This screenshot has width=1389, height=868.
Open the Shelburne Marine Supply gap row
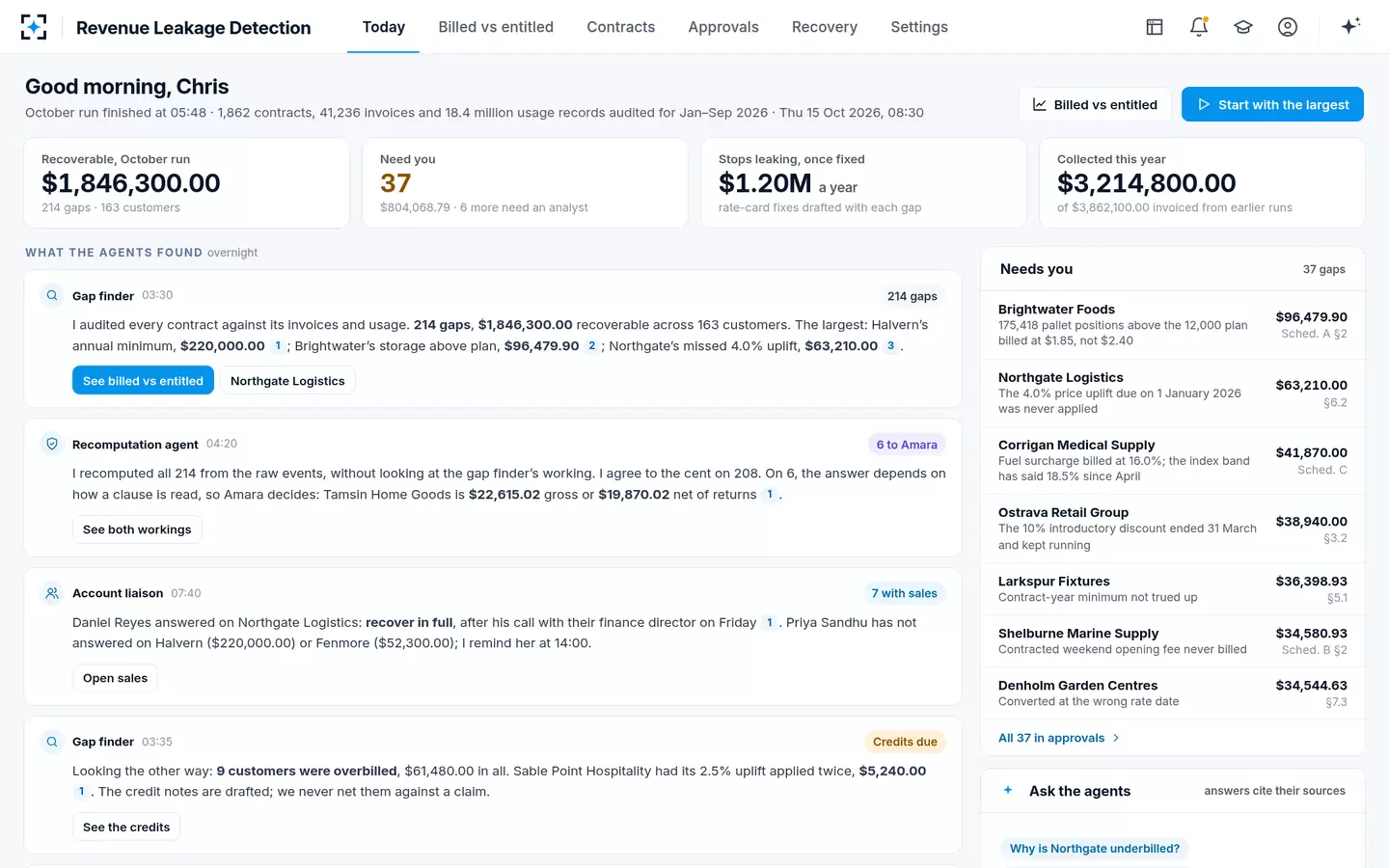pyautogui.click(x=1173, y=641)
